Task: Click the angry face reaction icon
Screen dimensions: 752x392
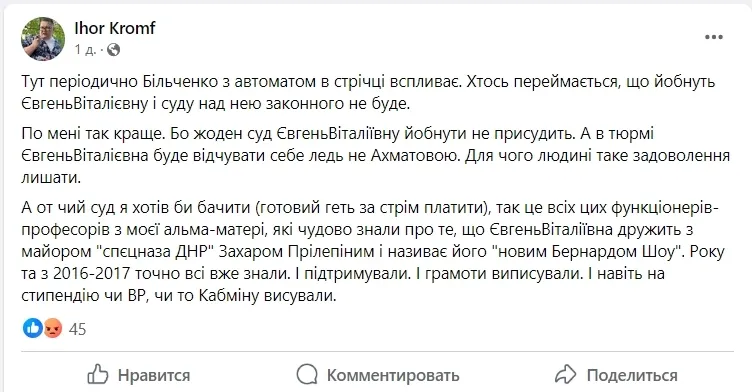Action: pos(53,329)
